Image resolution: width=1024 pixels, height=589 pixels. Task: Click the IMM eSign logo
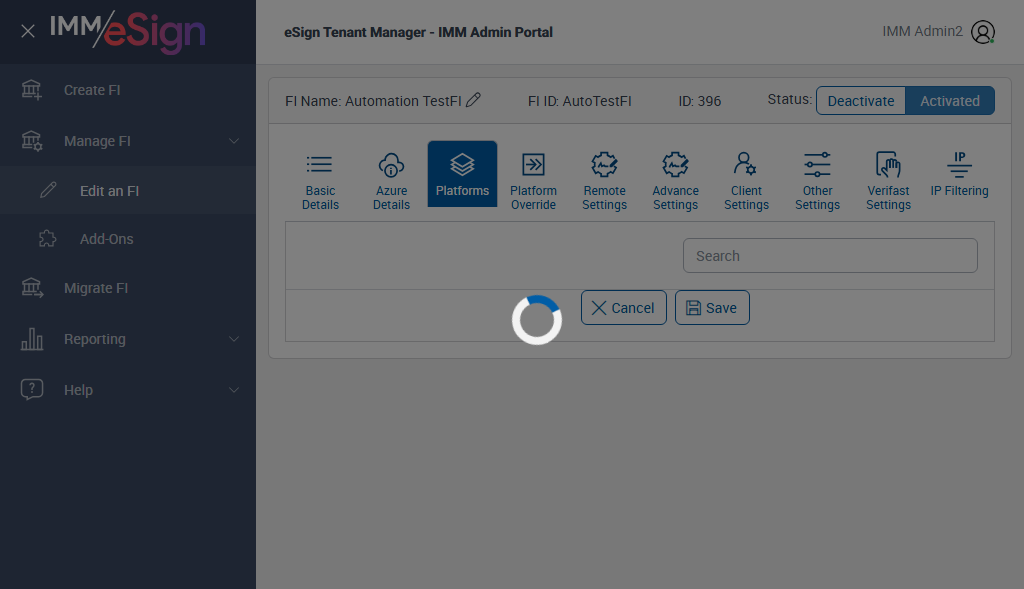pyautogui.click(x=127, y=31)
